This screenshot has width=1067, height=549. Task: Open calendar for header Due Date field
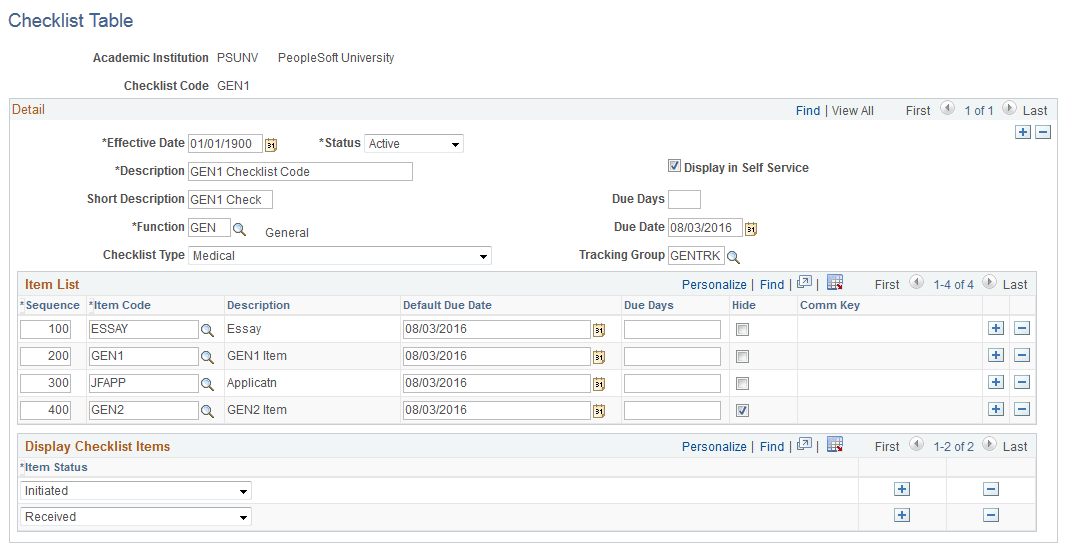tap(751, 229)
